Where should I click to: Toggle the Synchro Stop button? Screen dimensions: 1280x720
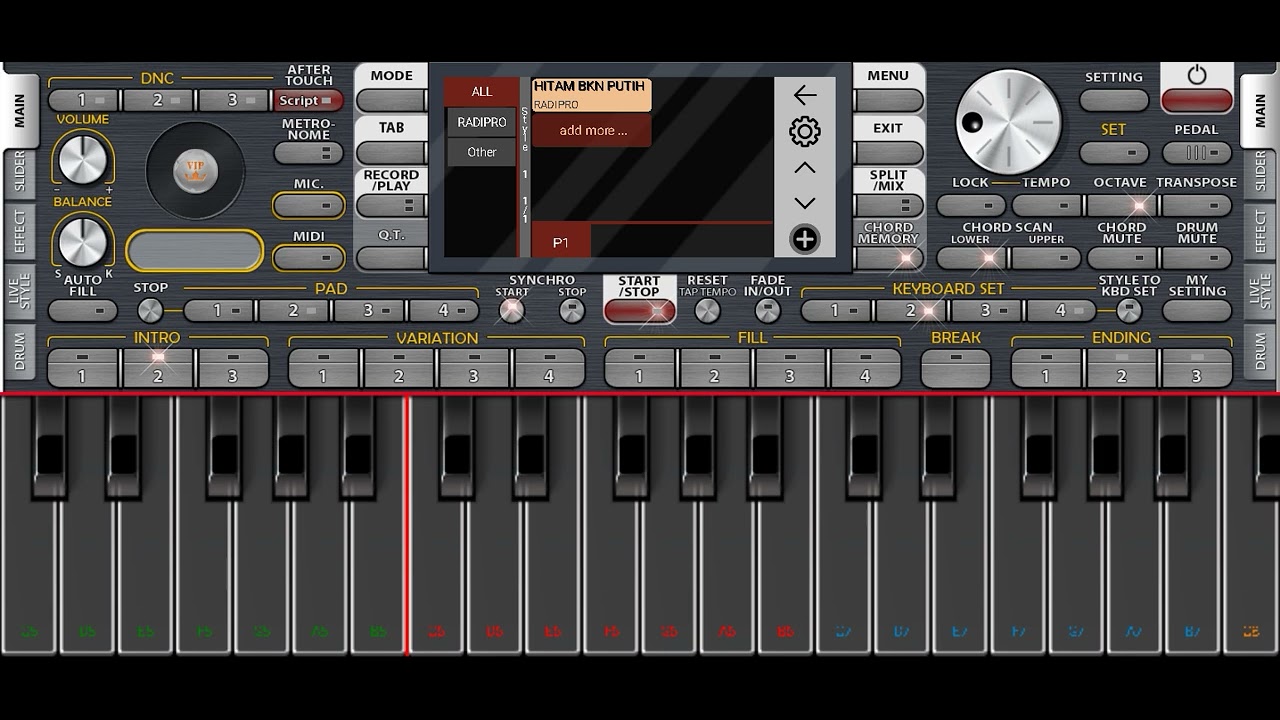572,310
